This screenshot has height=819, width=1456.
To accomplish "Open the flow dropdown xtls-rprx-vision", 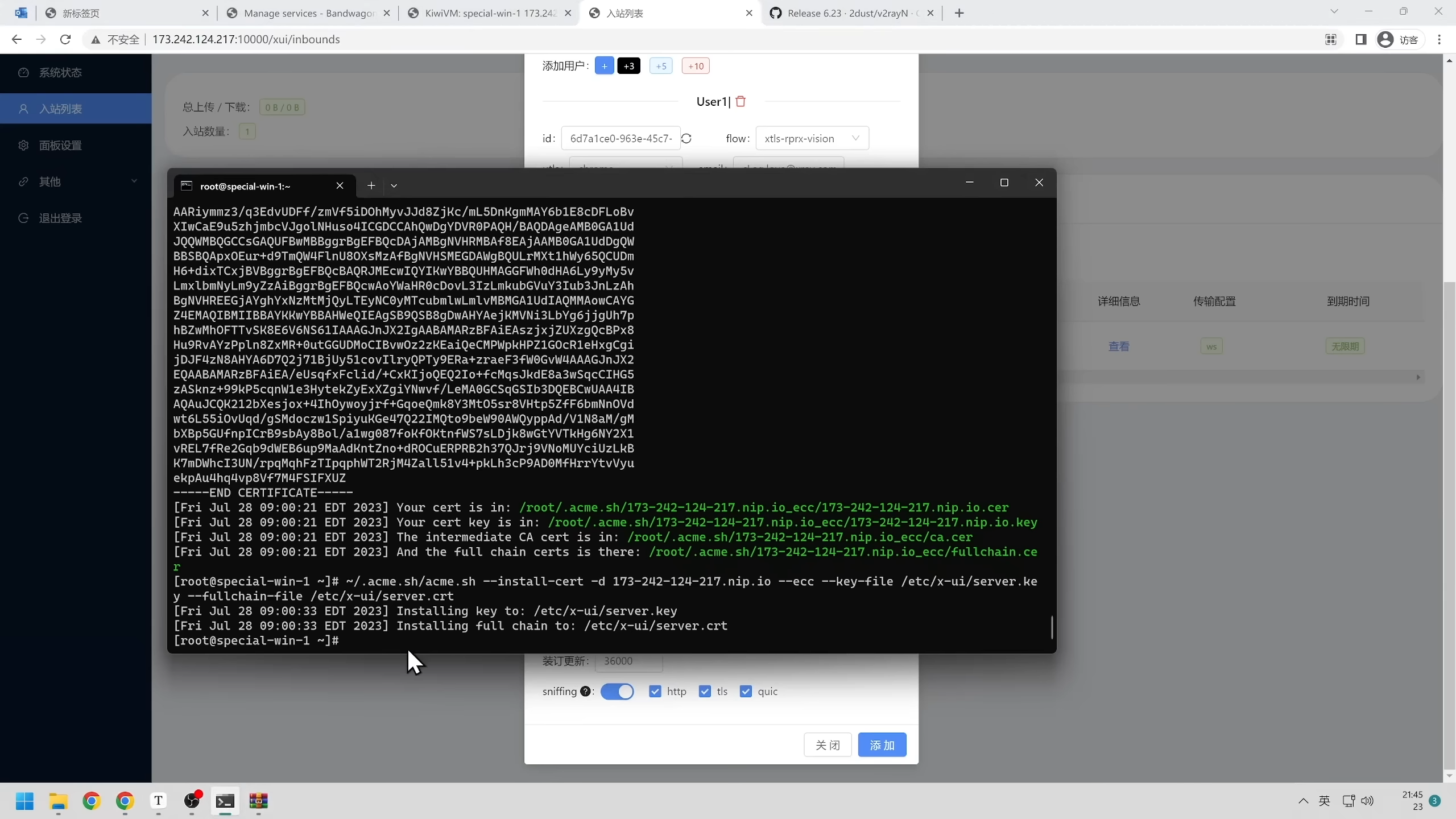I will 812,138.
